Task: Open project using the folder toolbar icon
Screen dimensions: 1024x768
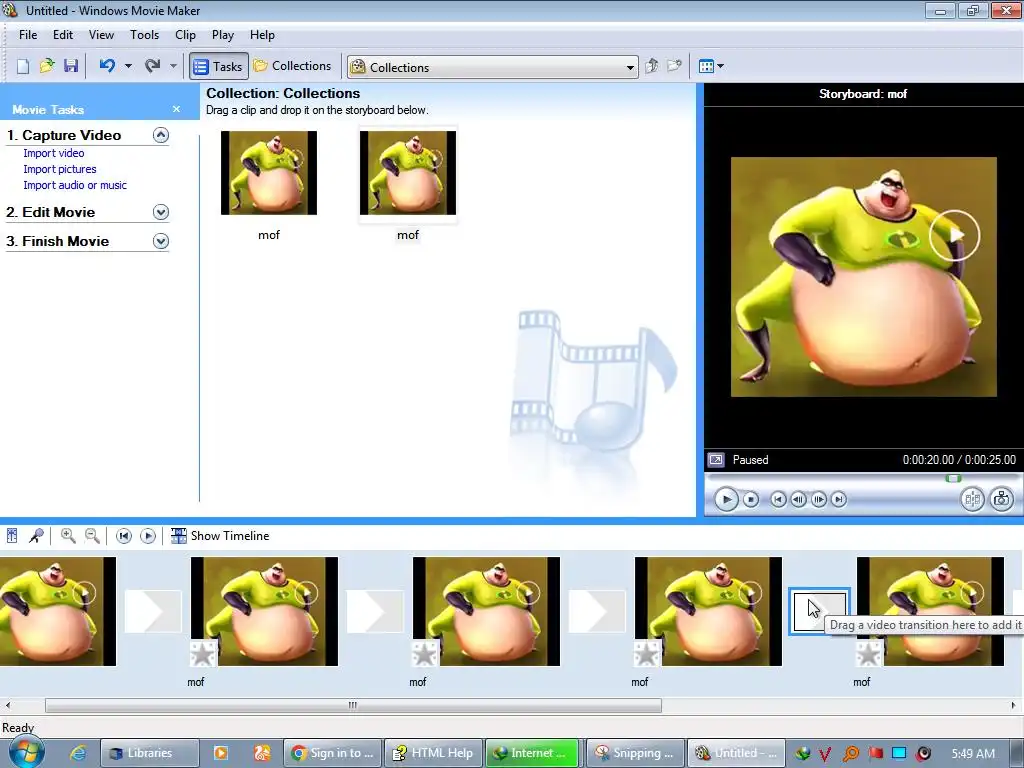Action: [46, 66]
